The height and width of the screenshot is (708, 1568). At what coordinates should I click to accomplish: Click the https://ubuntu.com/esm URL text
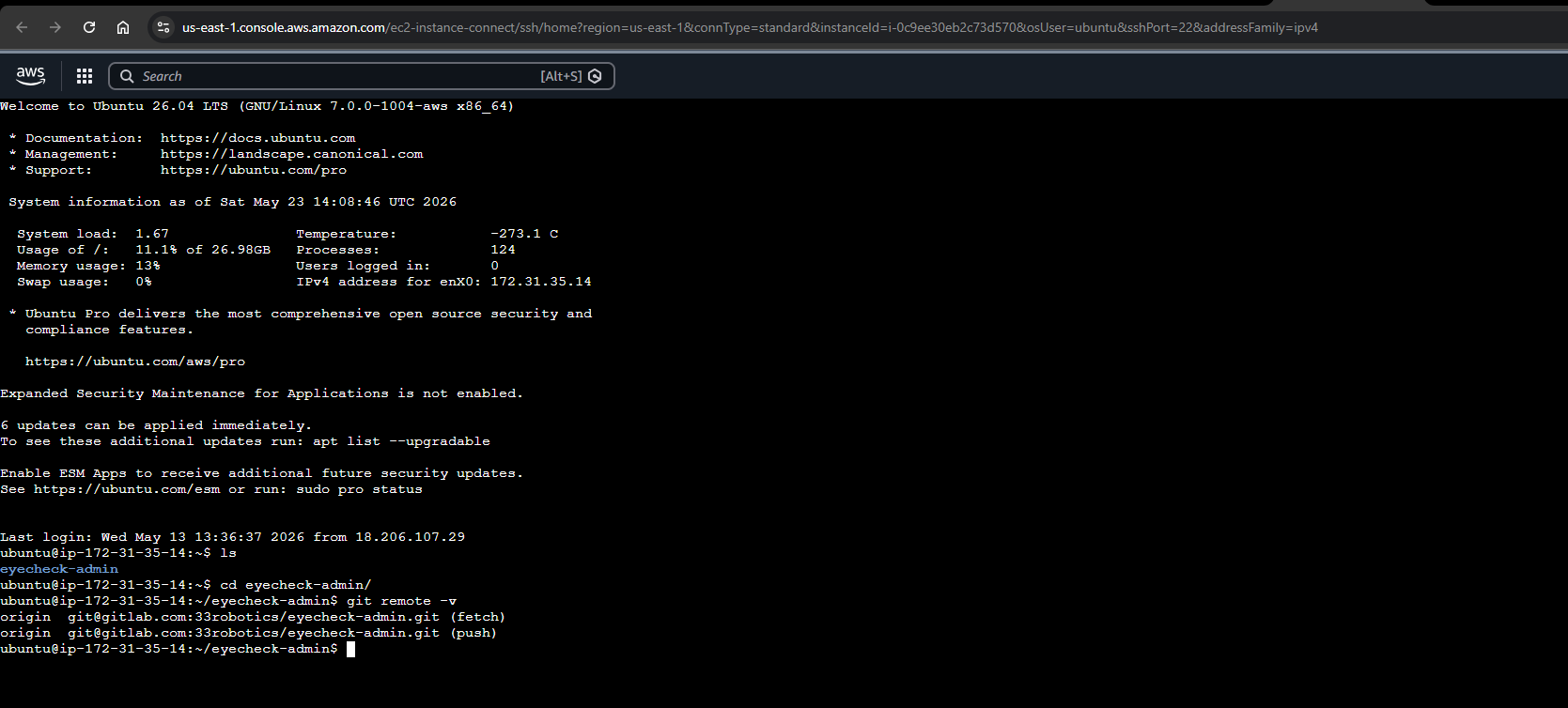coord(127,489)
